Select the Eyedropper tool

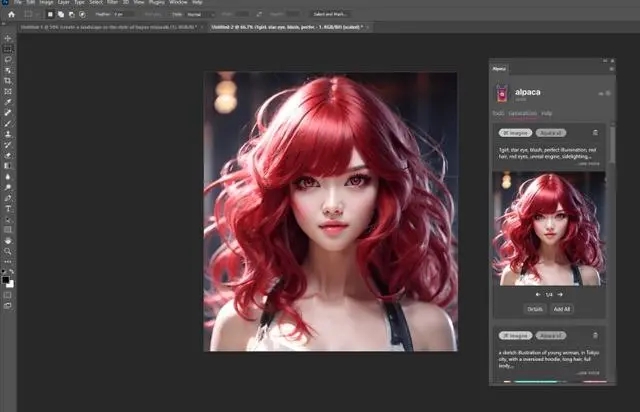pos(8,102)
